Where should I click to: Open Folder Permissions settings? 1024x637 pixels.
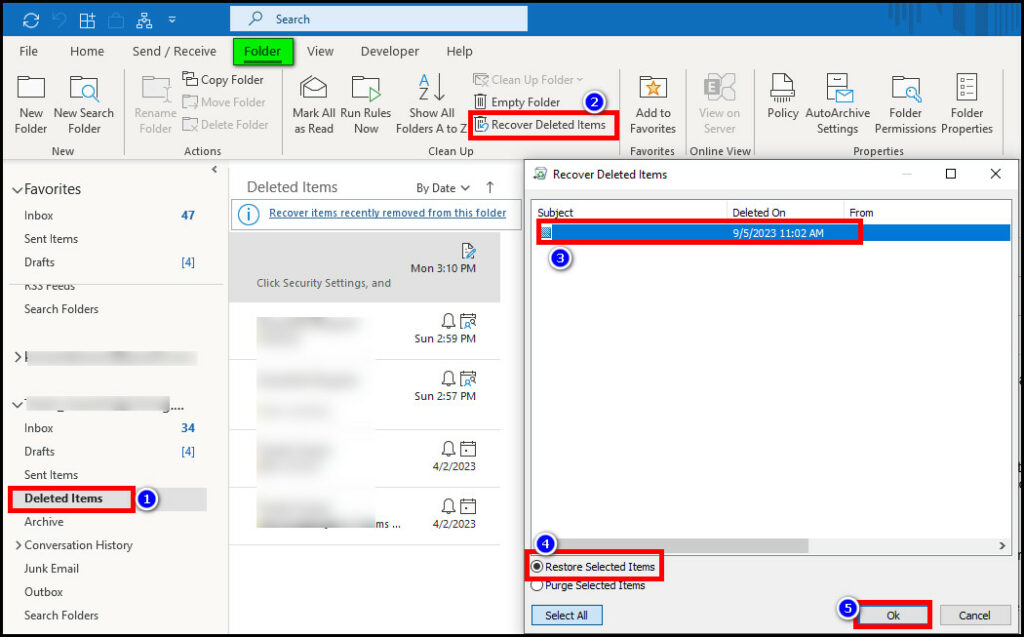click(x=904, y=100)
